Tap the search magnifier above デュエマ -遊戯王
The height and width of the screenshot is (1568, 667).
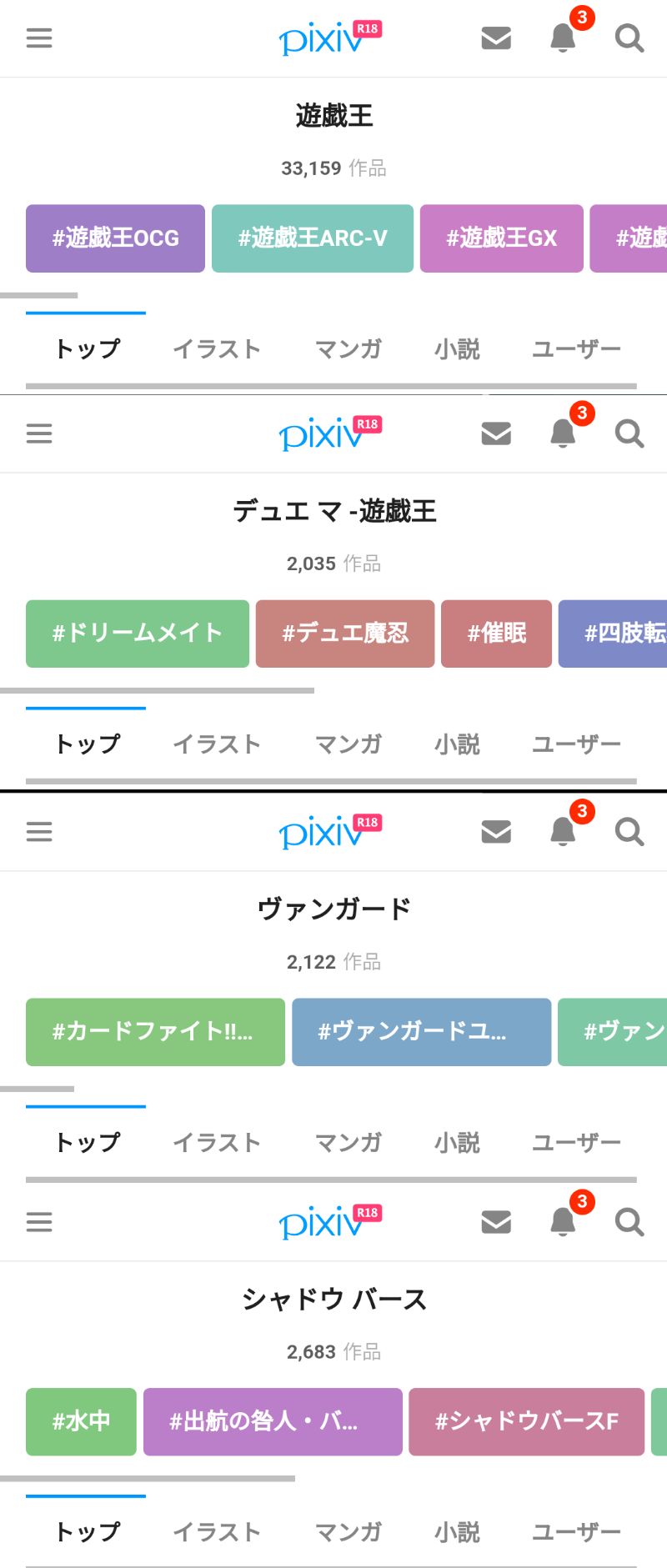pos(629,433)
